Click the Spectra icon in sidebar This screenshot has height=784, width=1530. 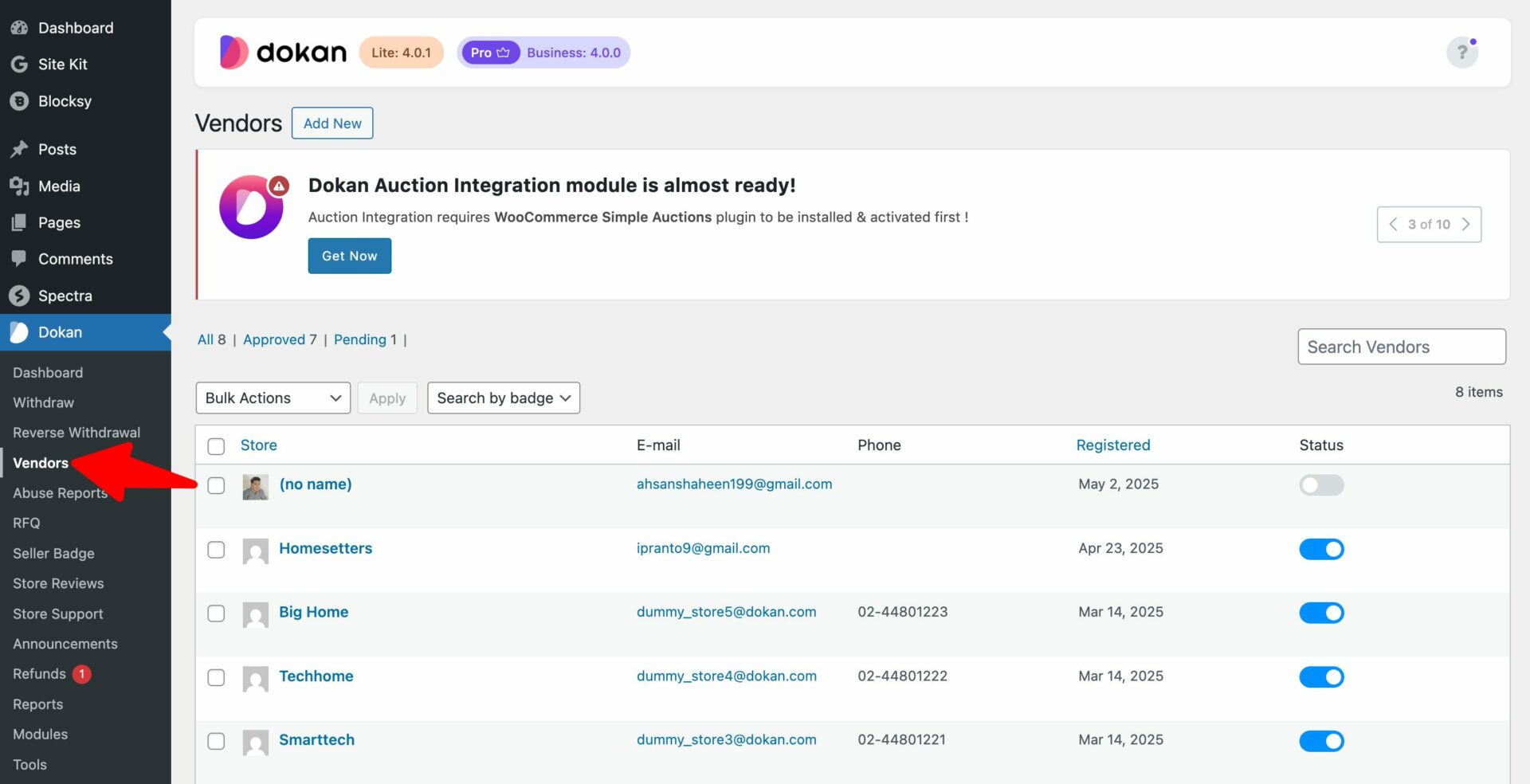point(19,296)
